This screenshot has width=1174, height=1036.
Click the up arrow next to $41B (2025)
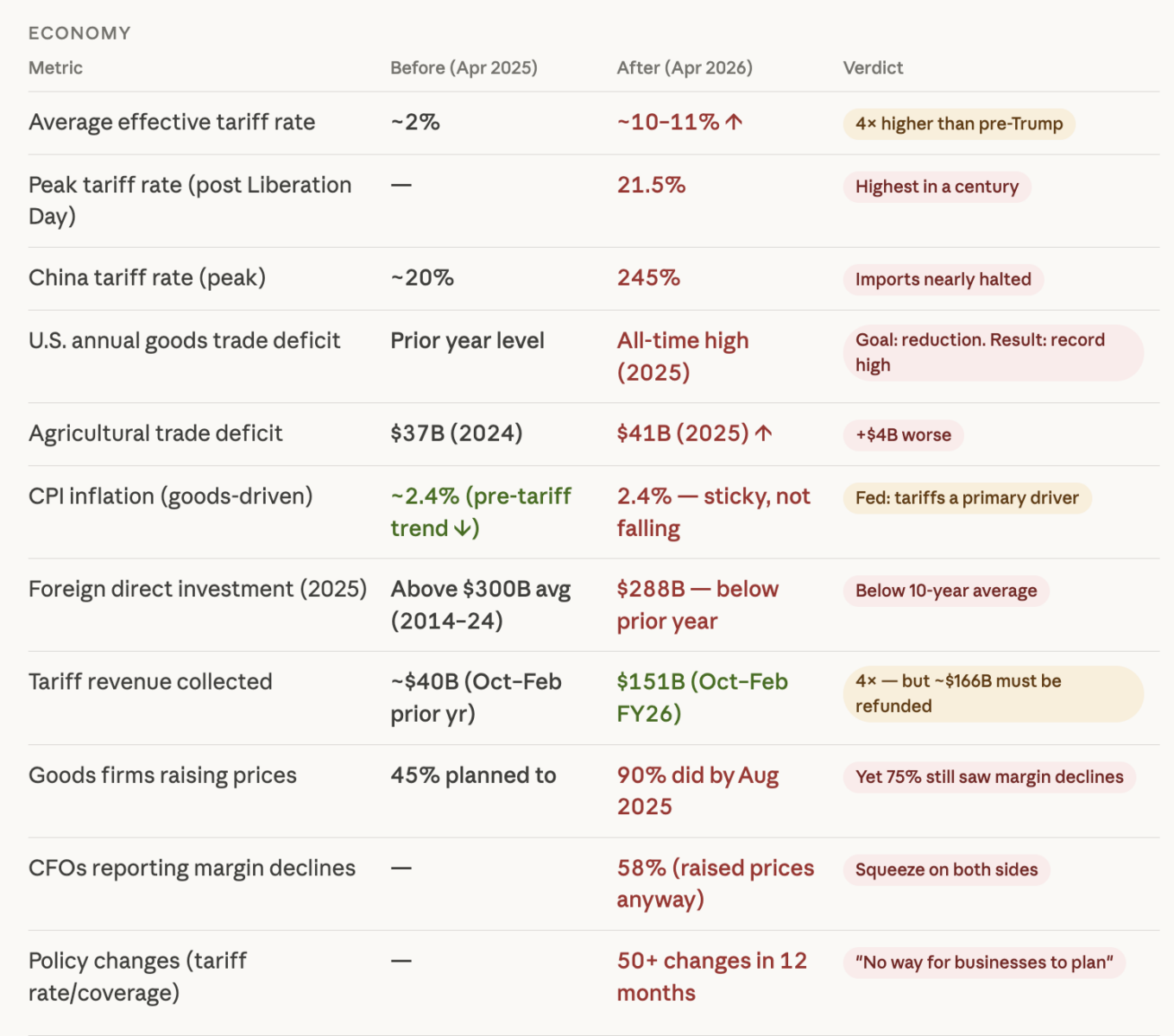coord(763,433)
